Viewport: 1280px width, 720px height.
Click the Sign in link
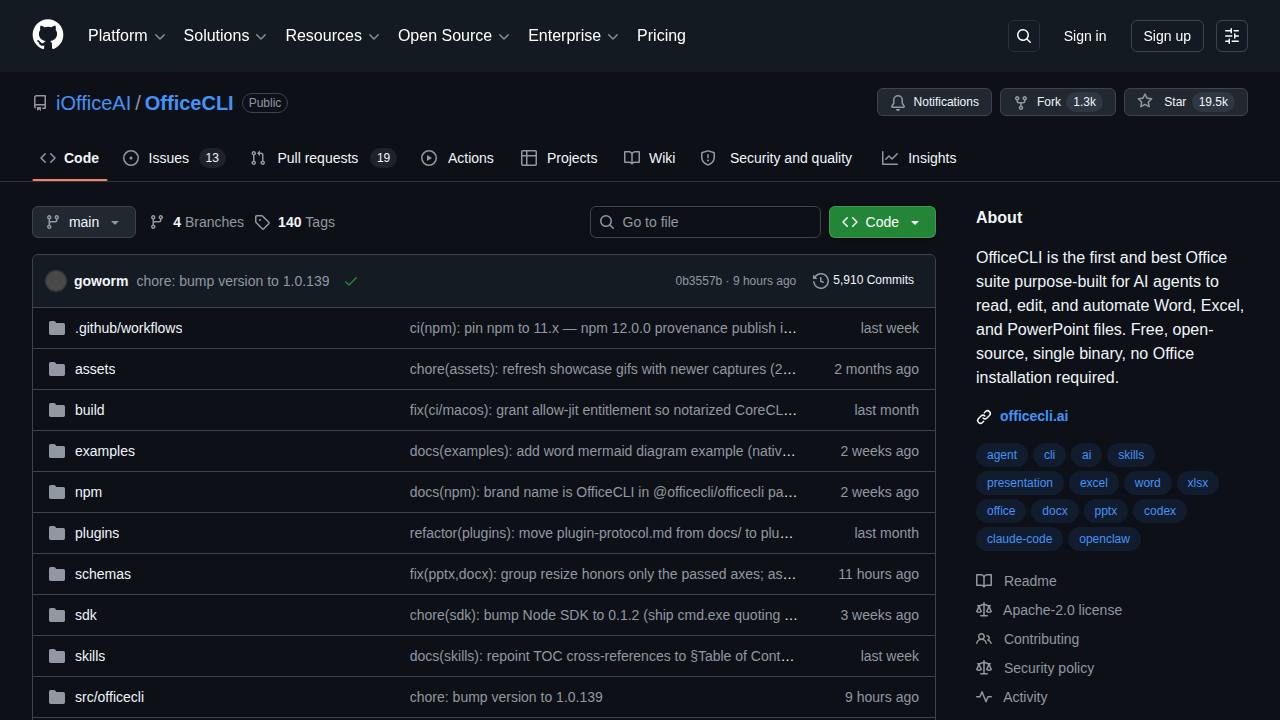(1085, 36)
